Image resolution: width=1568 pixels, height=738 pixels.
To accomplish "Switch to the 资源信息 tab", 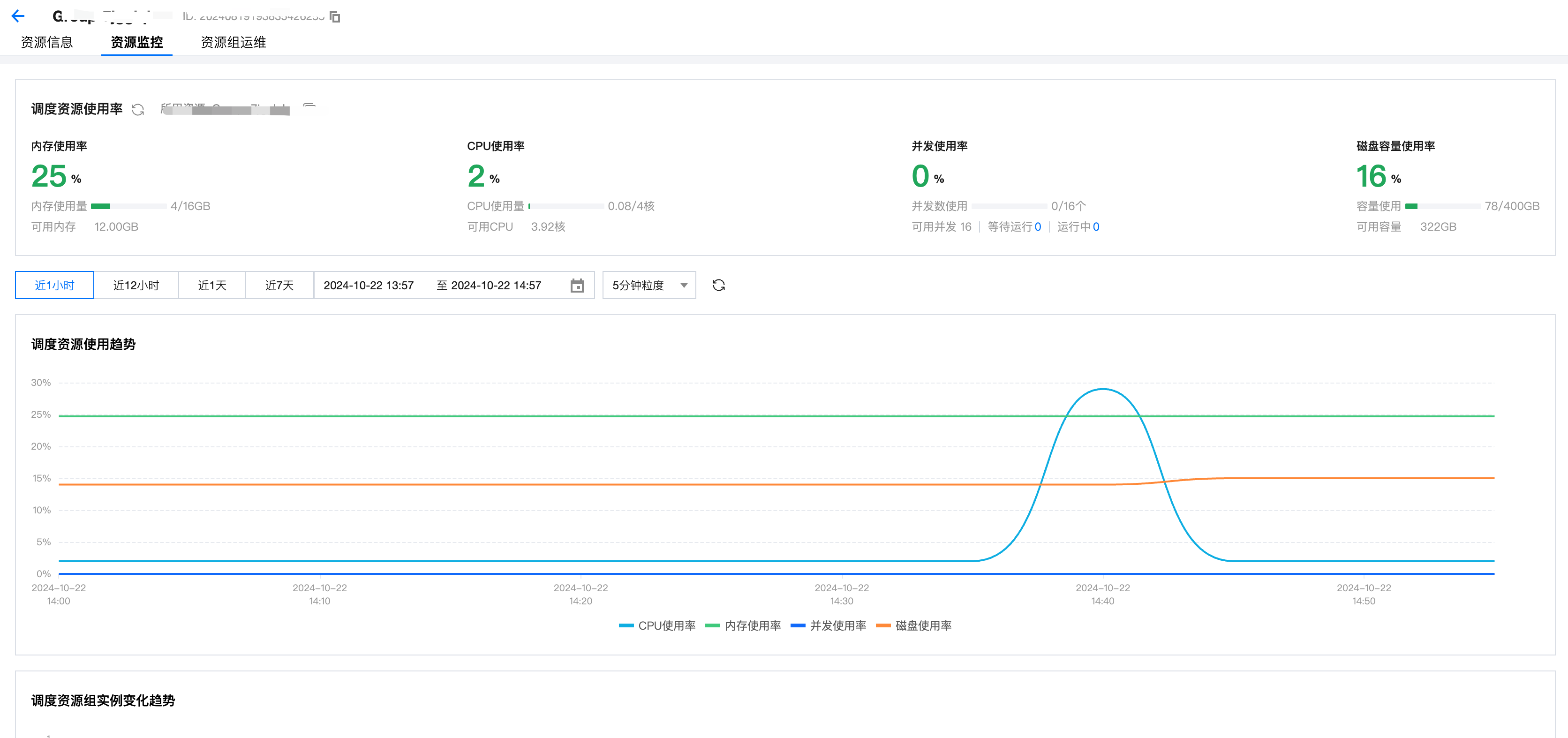I will (47, 42).
